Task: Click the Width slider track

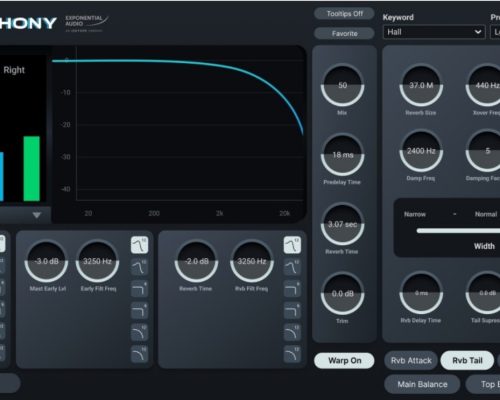Action: 458,231
